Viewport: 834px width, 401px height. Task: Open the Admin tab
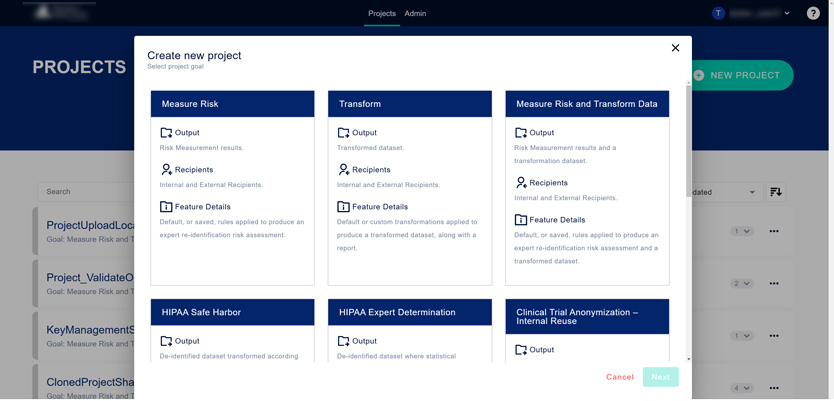[415, 13]
